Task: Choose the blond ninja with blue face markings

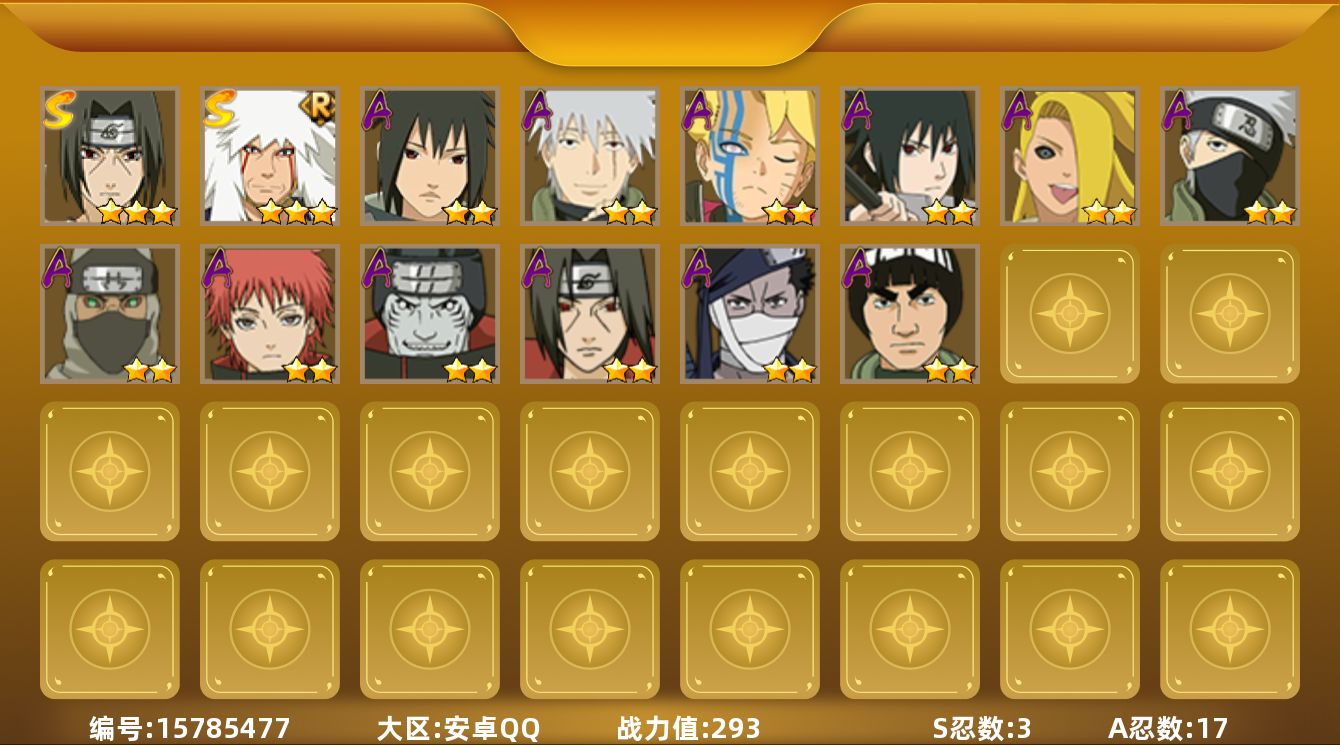Action: (x=750, y=156)
